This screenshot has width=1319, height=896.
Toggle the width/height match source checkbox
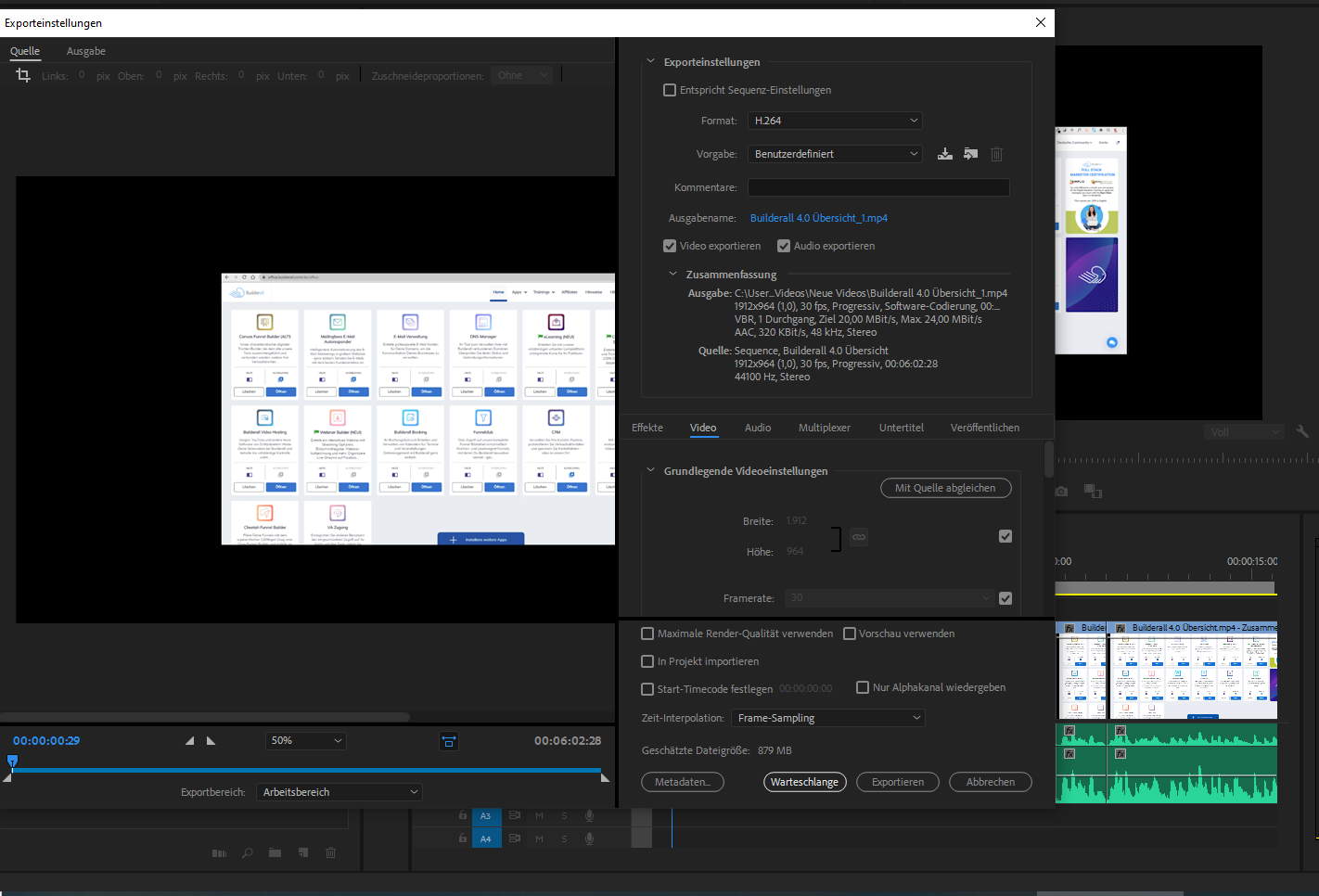pos(1005,536)
